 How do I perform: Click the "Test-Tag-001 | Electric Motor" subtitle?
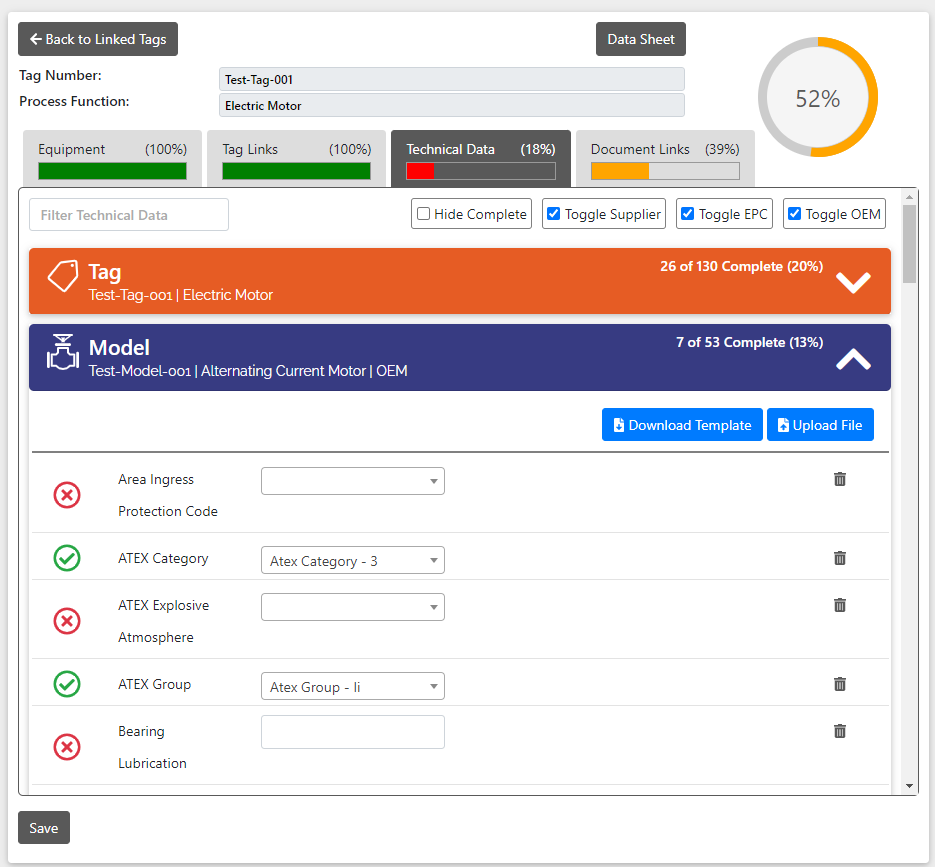[x=181, y=295]
